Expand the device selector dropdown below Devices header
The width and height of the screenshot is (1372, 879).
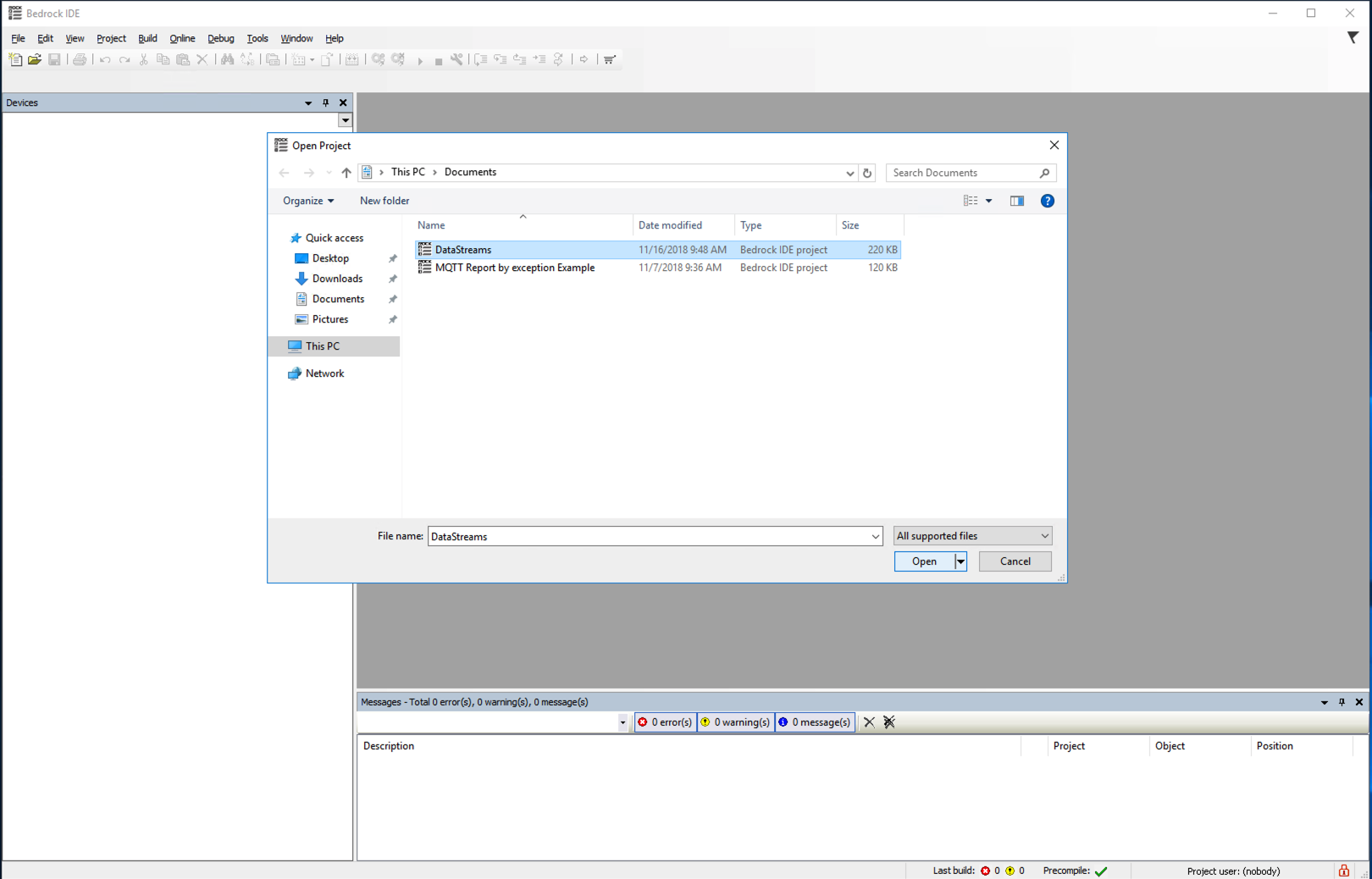pos(346,120)
